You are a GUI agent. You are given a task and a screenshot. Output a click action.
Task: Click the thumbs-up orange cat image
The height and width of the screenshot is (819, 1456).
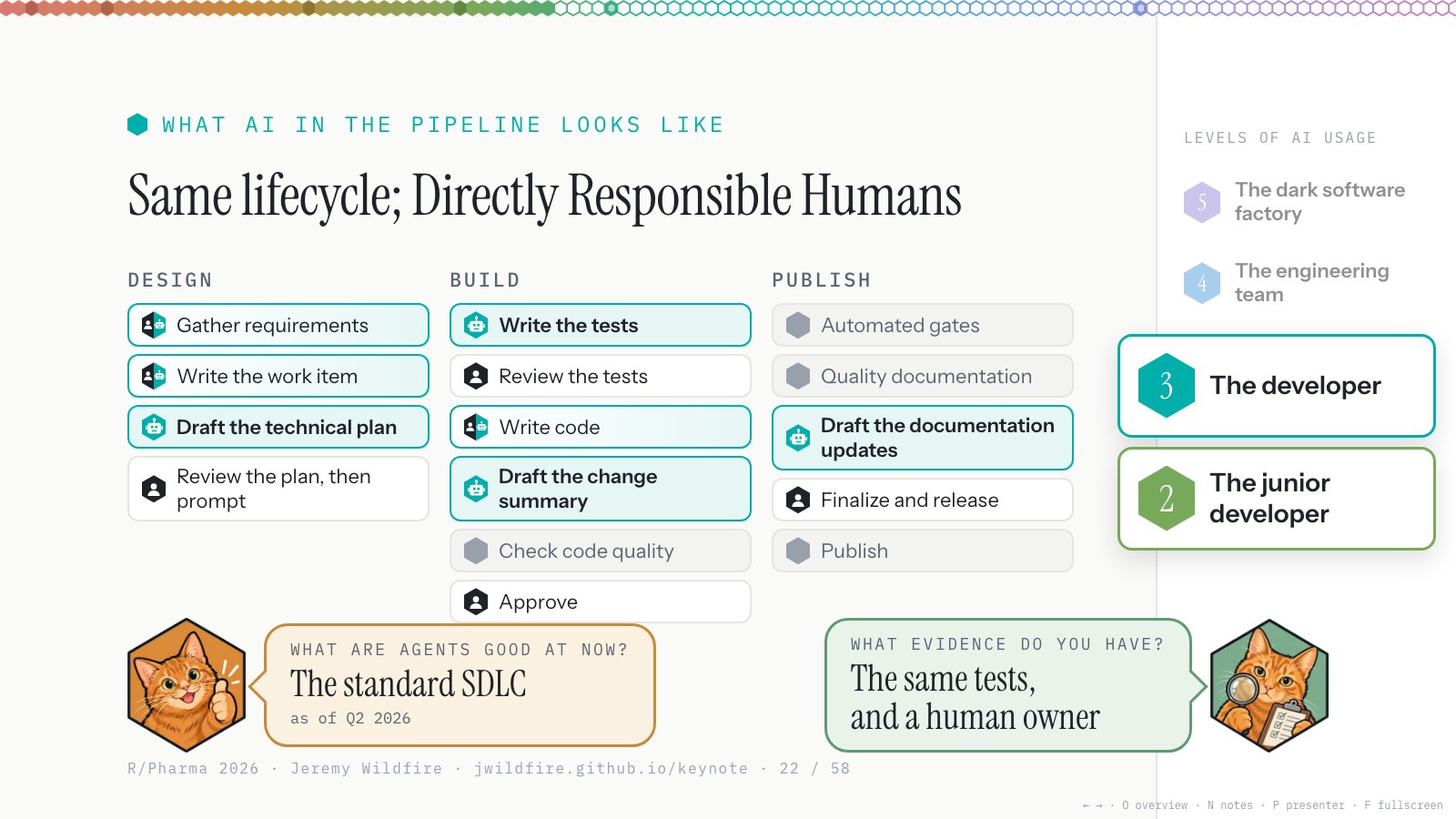point(187,685)
